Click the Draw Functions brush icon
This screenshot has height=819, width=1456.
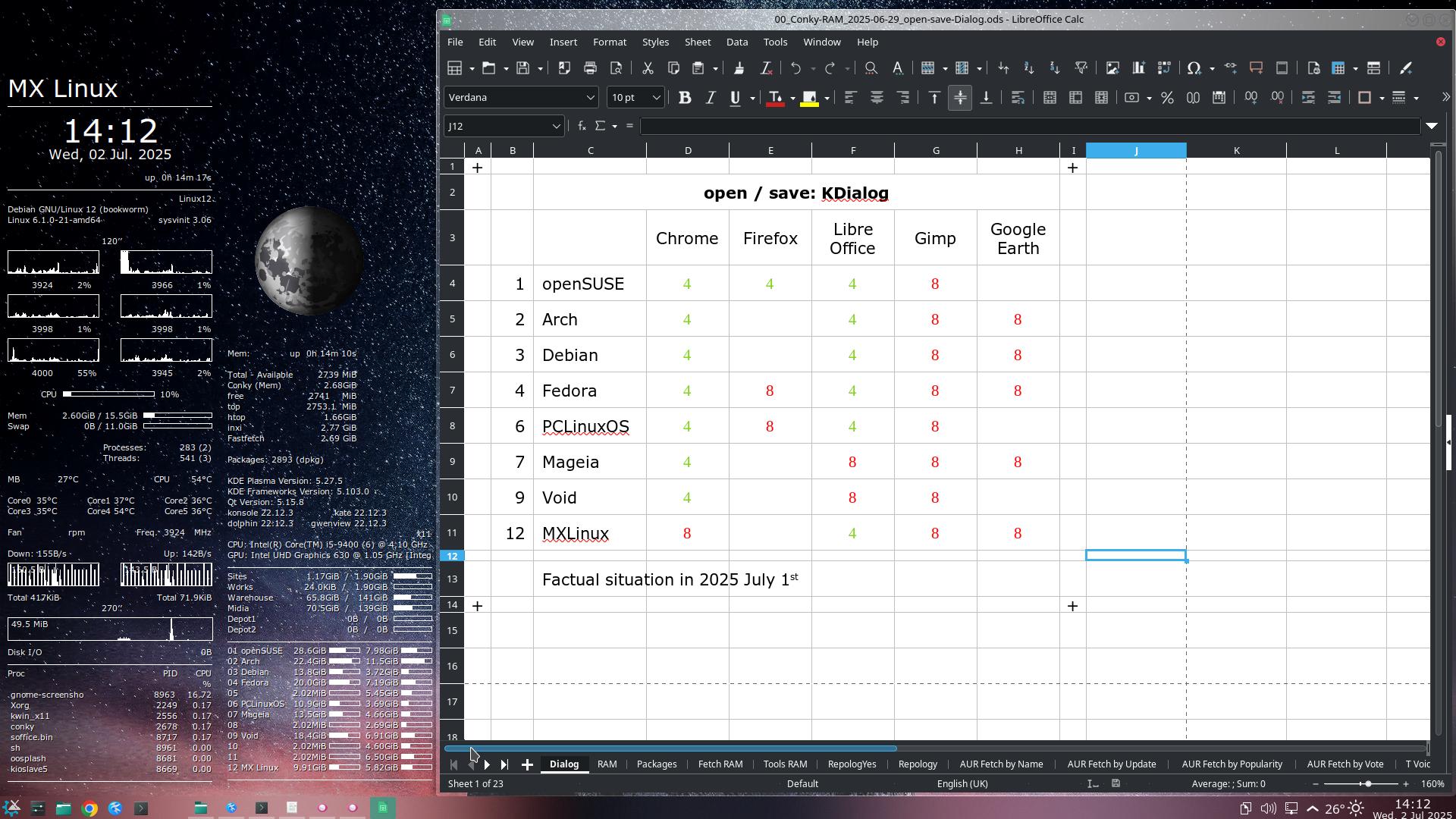click(1406, 68)
